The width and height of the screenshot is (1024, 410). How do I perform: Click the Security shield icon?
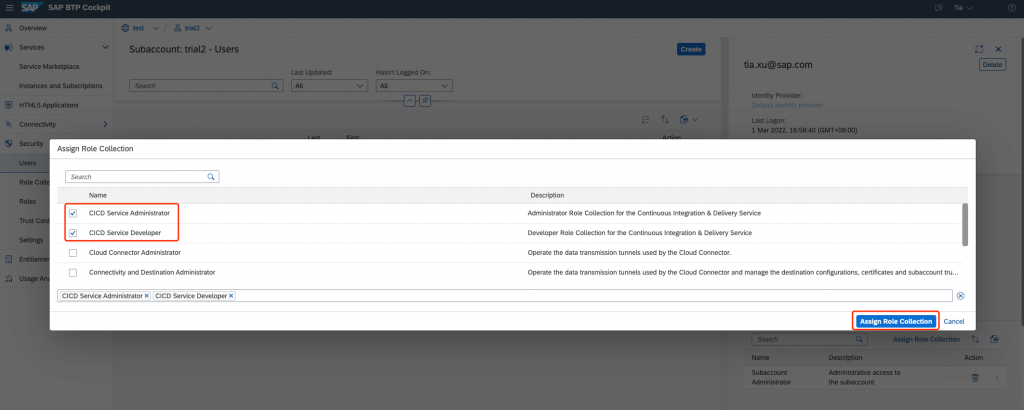(8, 144)
